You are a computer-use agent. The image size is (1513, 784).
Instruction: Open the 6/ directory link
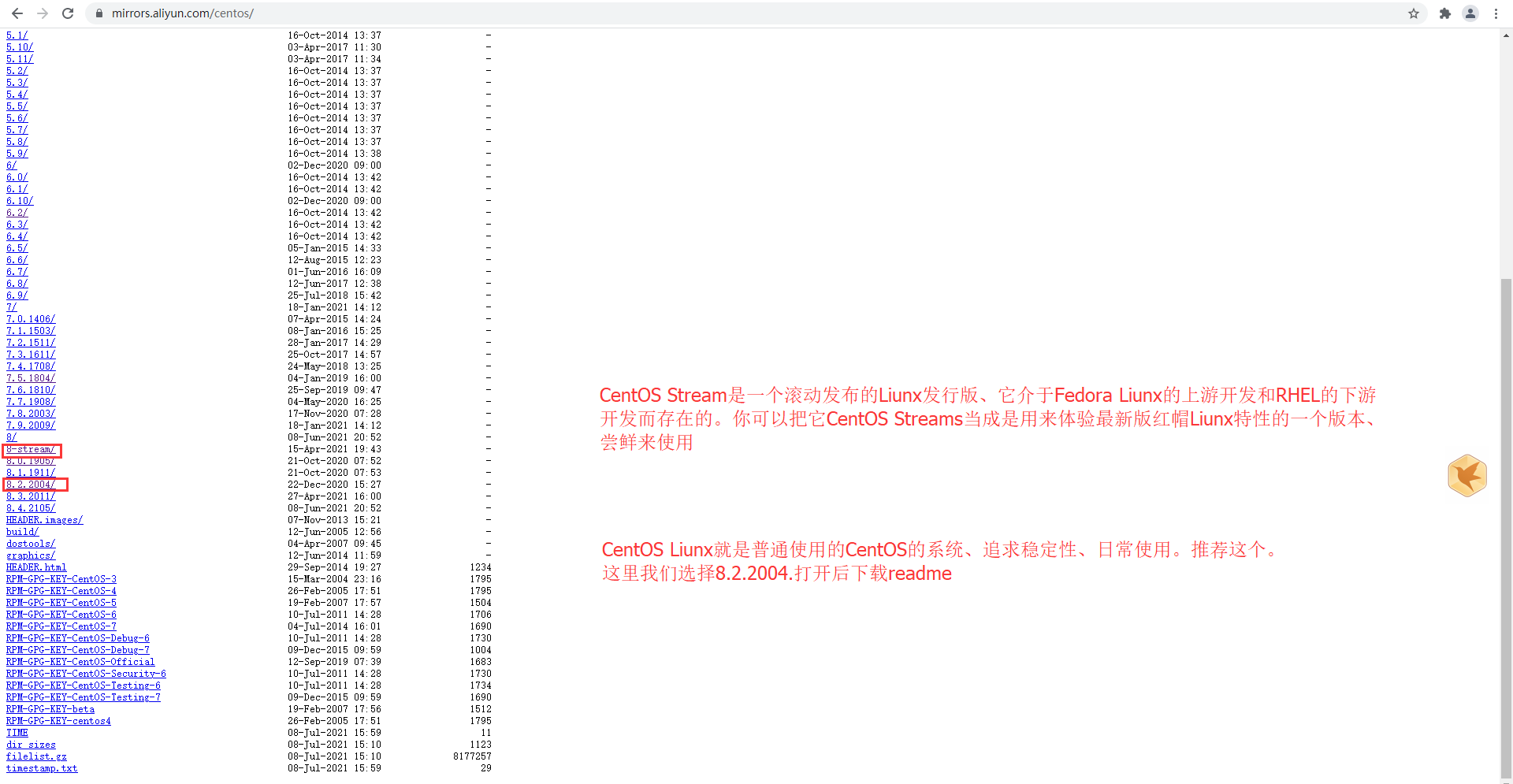coord(11,165)
